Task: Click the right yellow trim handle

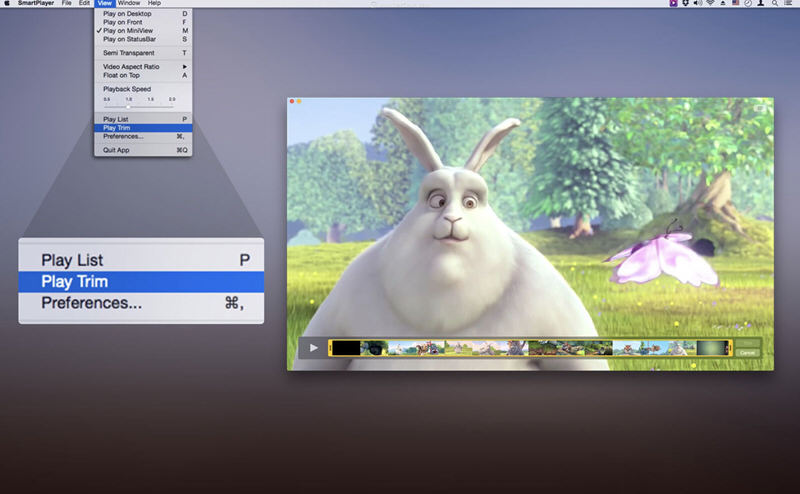Action: (x=730, y=348)
